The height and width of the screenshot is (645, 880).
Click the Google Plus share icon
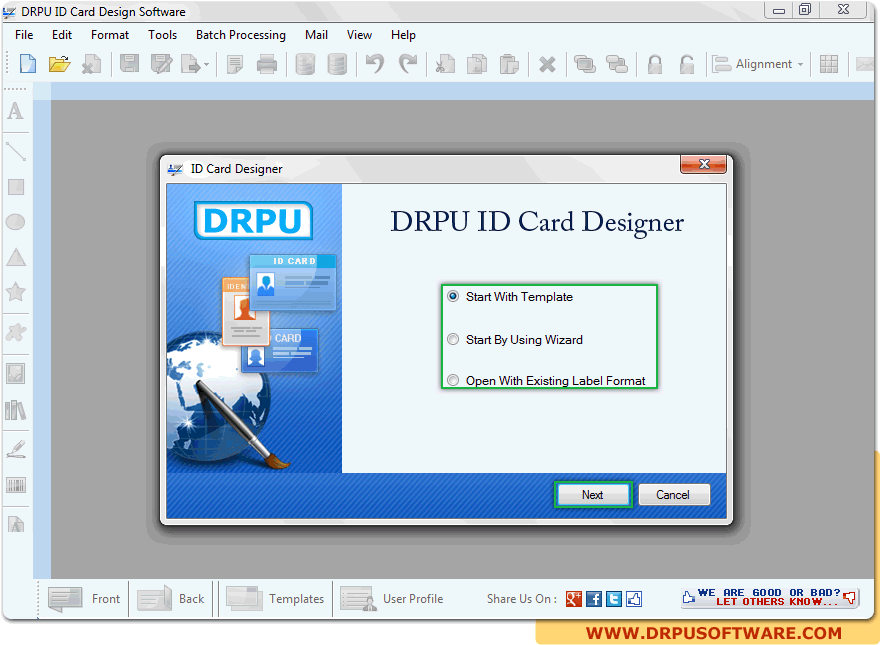pyautogui.click(x=574, y=599)
